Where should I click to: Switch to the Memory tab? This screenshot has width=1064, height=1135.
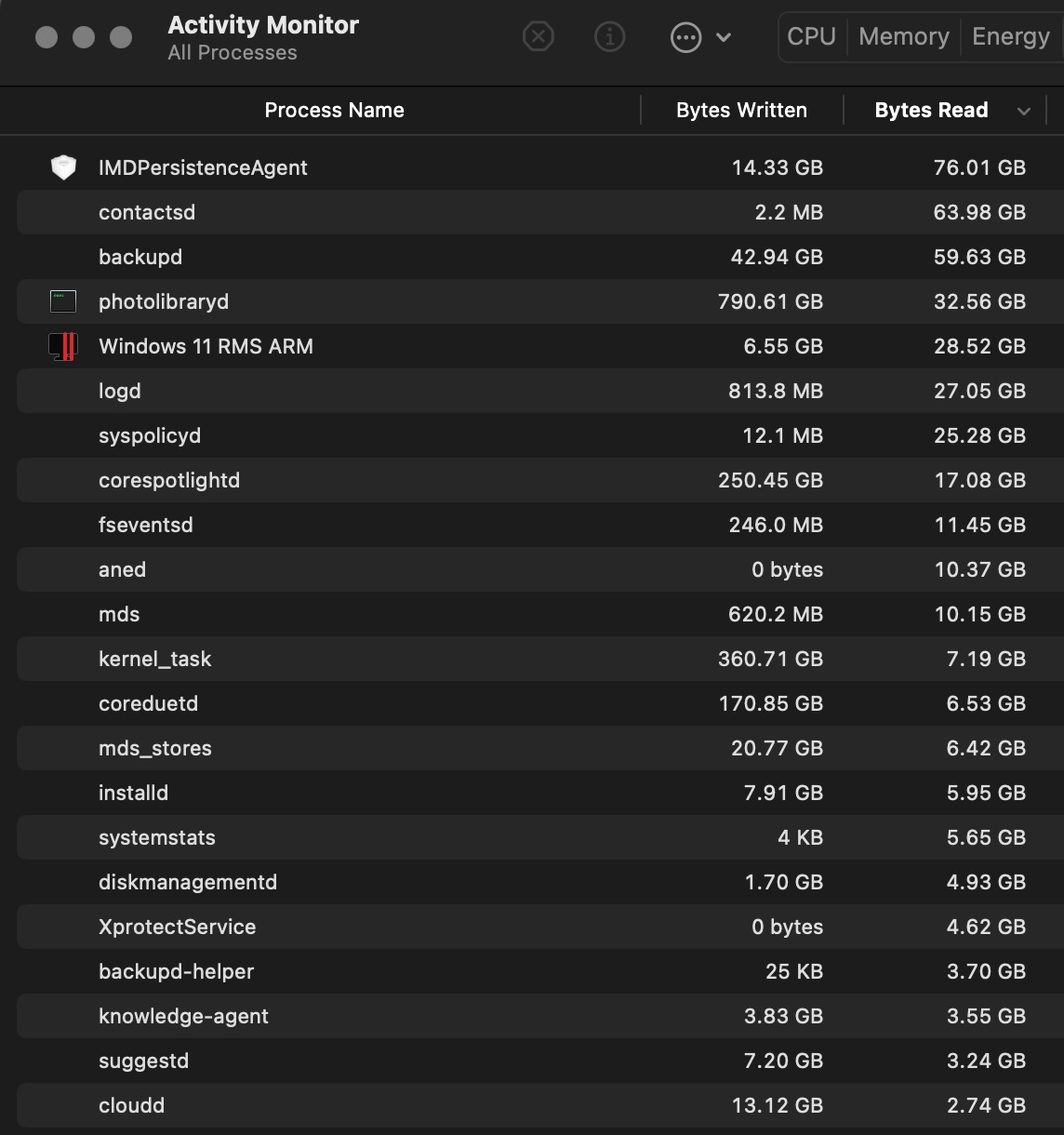tap(903, 36)
